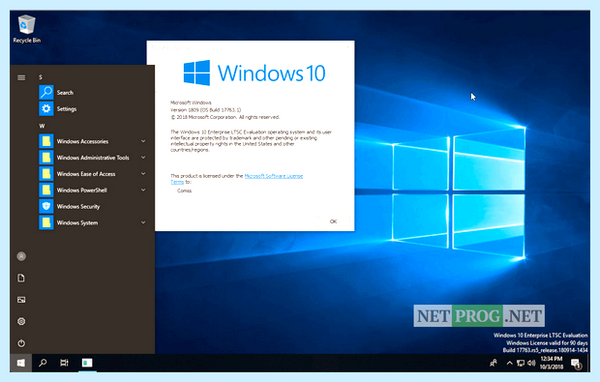
Task: Select the running winver app on taskbar
Action: (x=87, y=362)
